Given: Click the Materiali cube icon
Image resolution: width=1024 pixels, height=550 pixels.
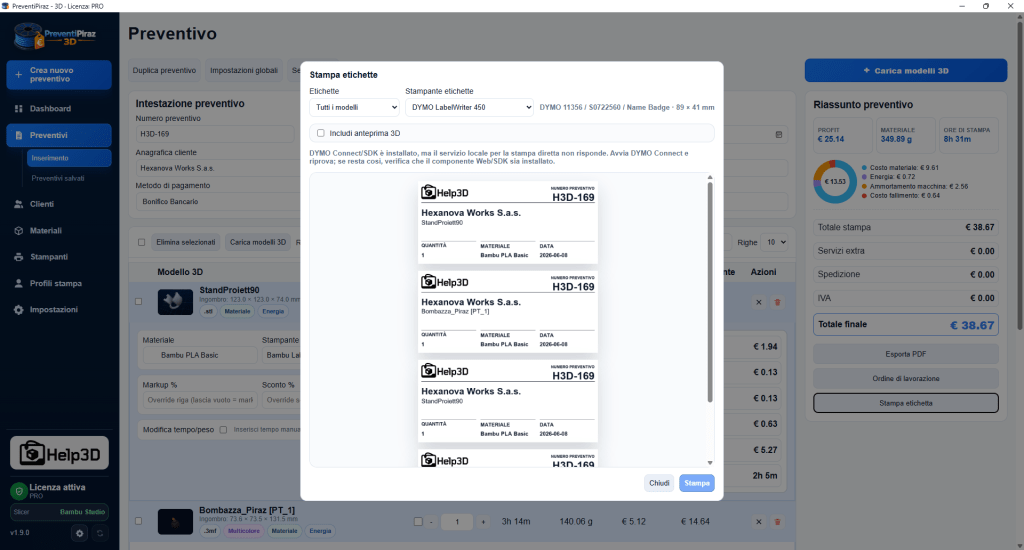Looking at the screenshot, I should [x=18, y=231].
